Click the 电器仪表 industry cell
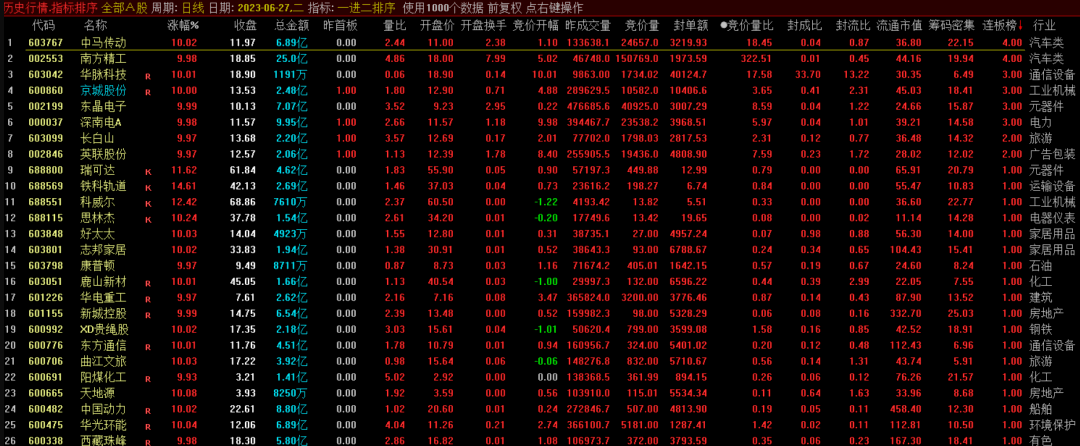 [x=1052, y=217]
